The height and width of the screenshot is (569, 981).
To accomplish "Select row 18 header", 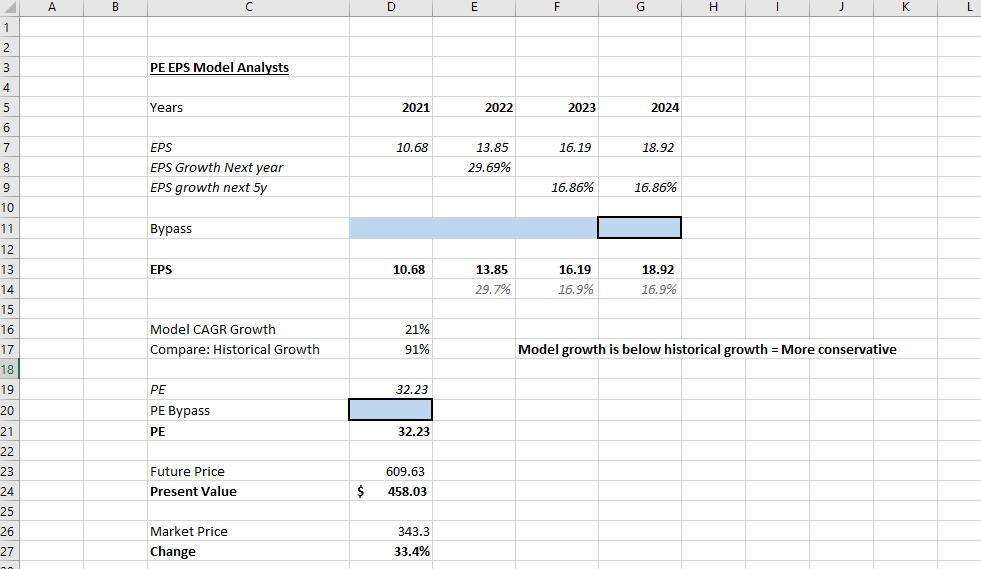I will (x=9, y=369).
